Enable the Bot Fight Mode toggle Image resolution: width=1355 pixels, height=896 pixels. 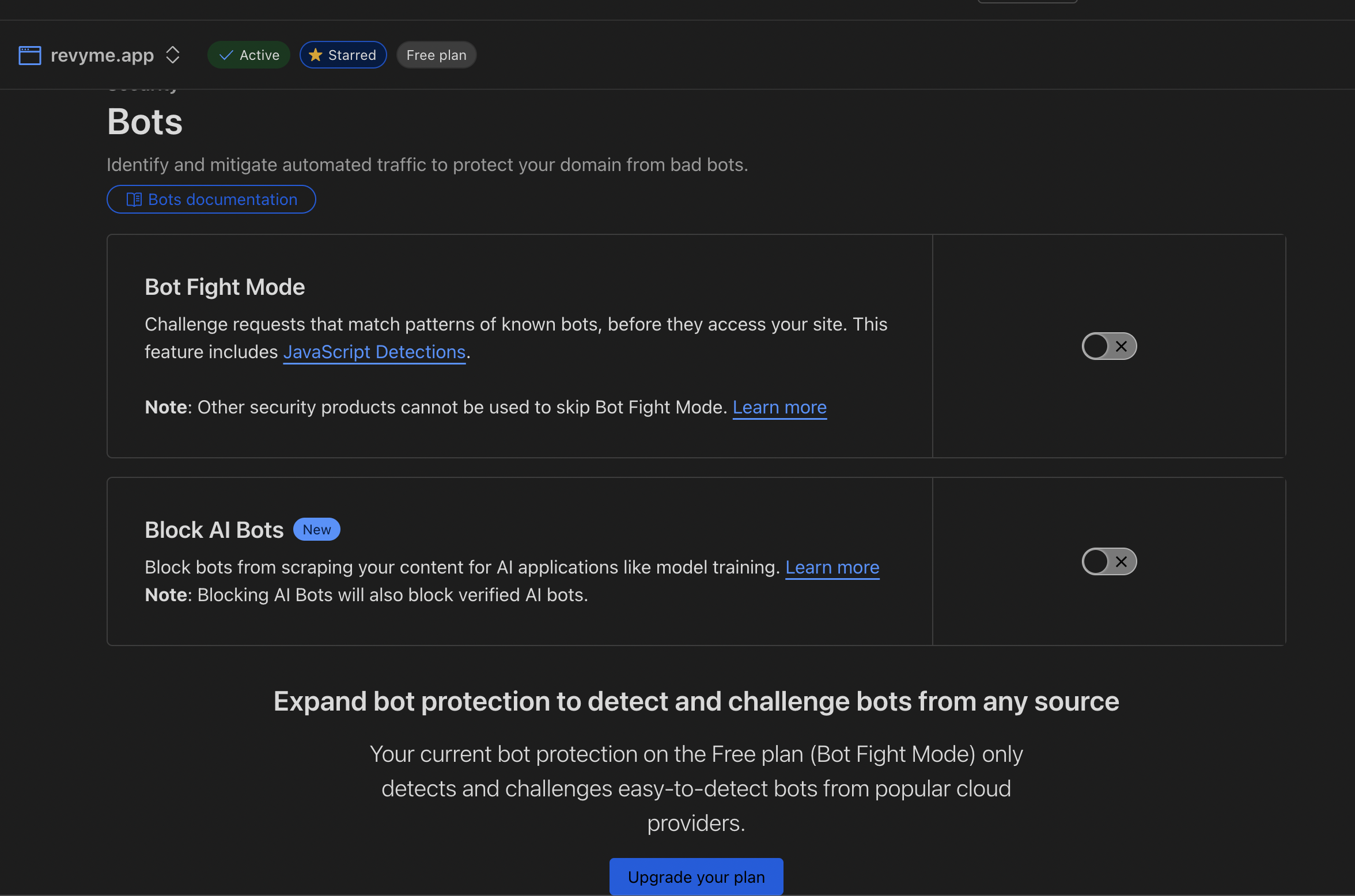1108,346
